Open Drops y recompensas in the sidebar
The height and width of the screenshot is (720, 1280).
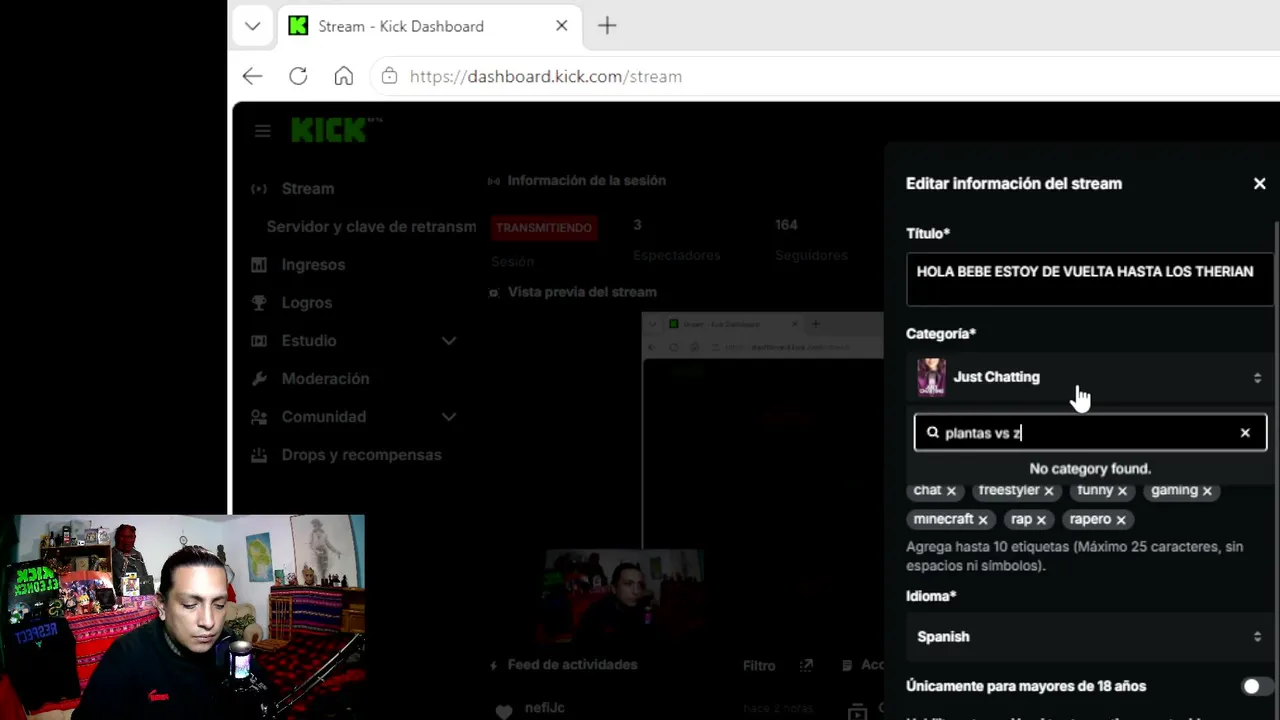361,454
